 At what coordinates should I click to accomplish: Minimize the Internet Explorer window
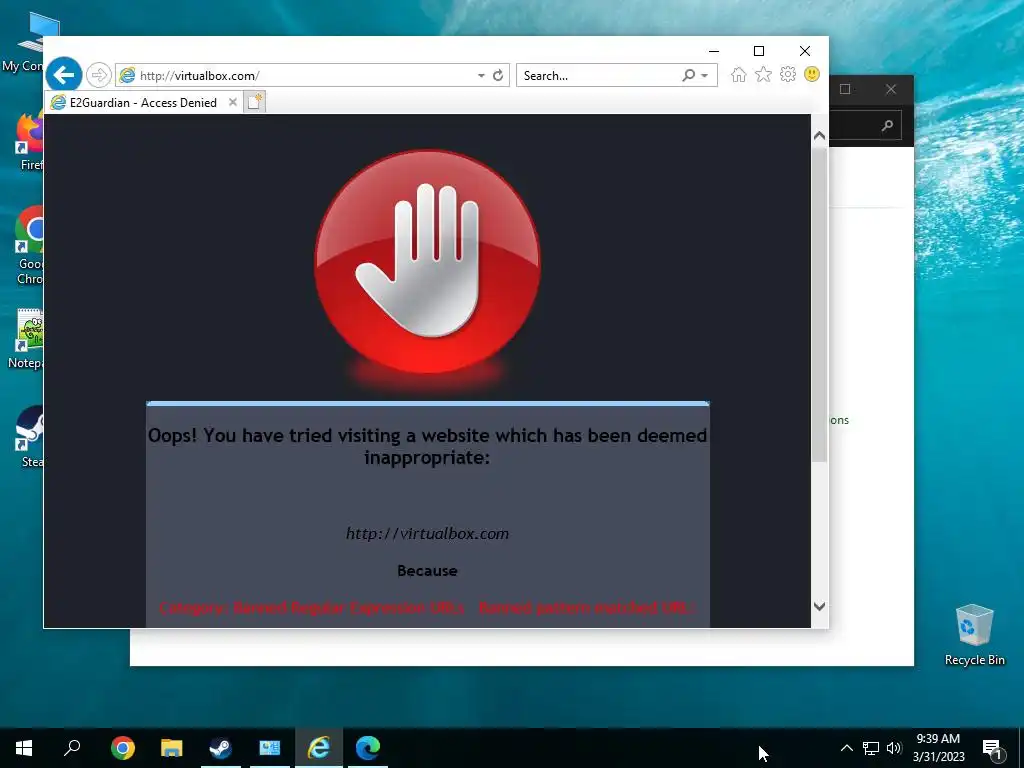(x=714, y=51)
